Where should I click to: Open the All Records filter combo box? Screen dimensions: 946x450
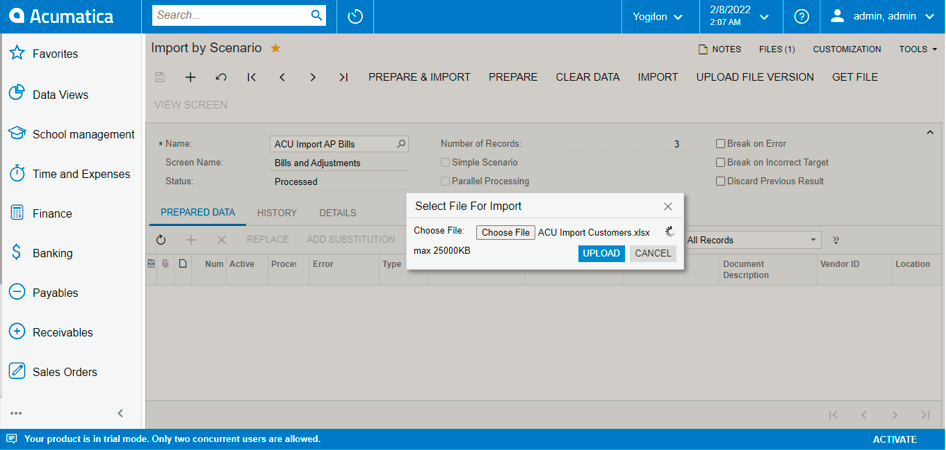752,239
